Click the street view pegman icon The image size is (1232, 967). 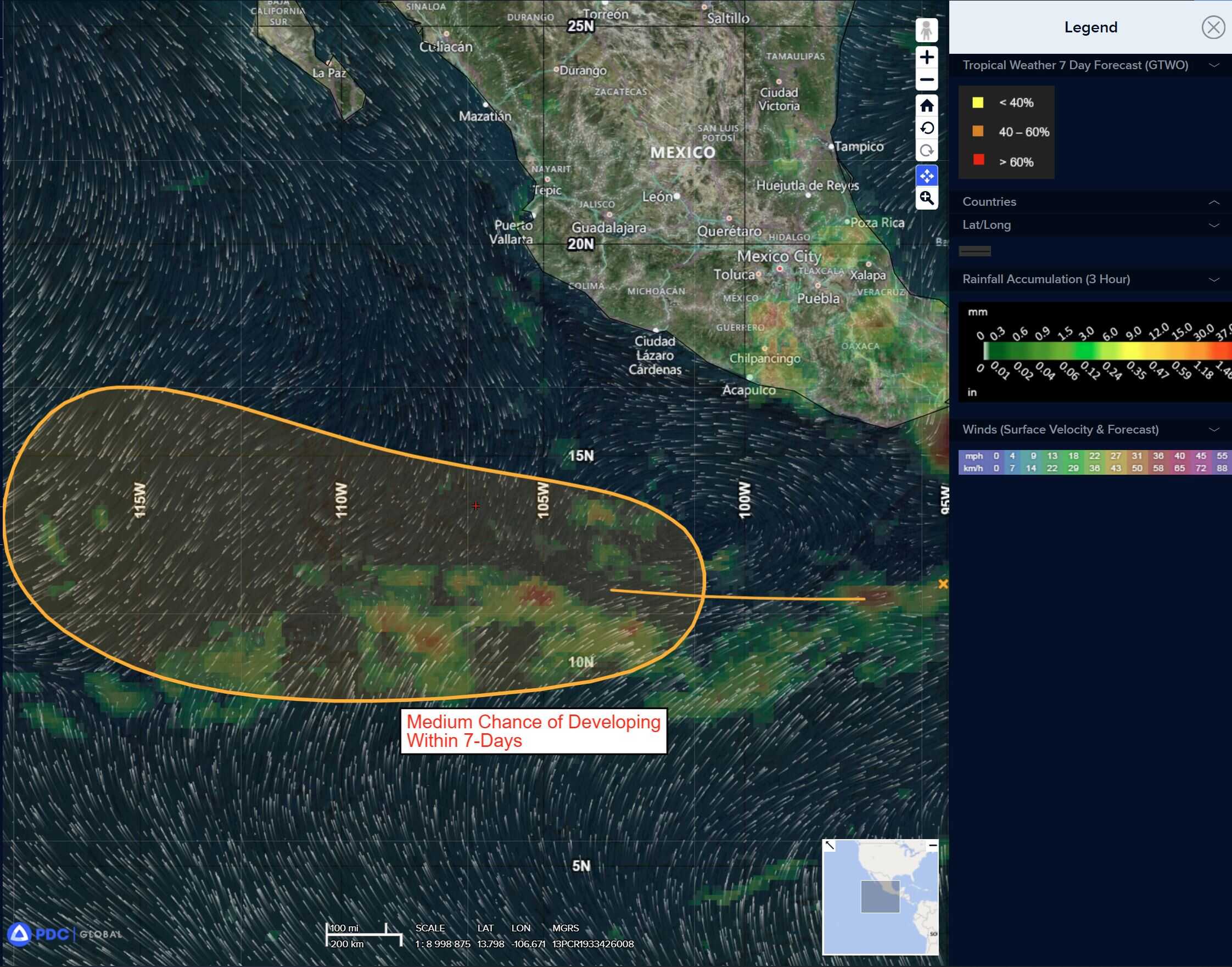(926, 30)
